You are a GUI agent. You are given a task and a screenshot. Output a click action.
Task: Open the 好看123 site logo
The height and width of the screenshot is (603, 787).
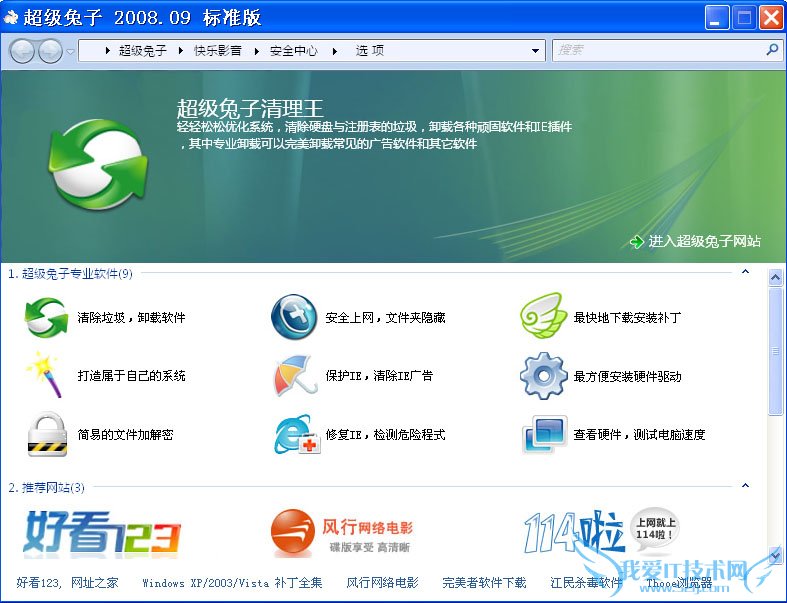pyautogui.click(x=102, y=533)
